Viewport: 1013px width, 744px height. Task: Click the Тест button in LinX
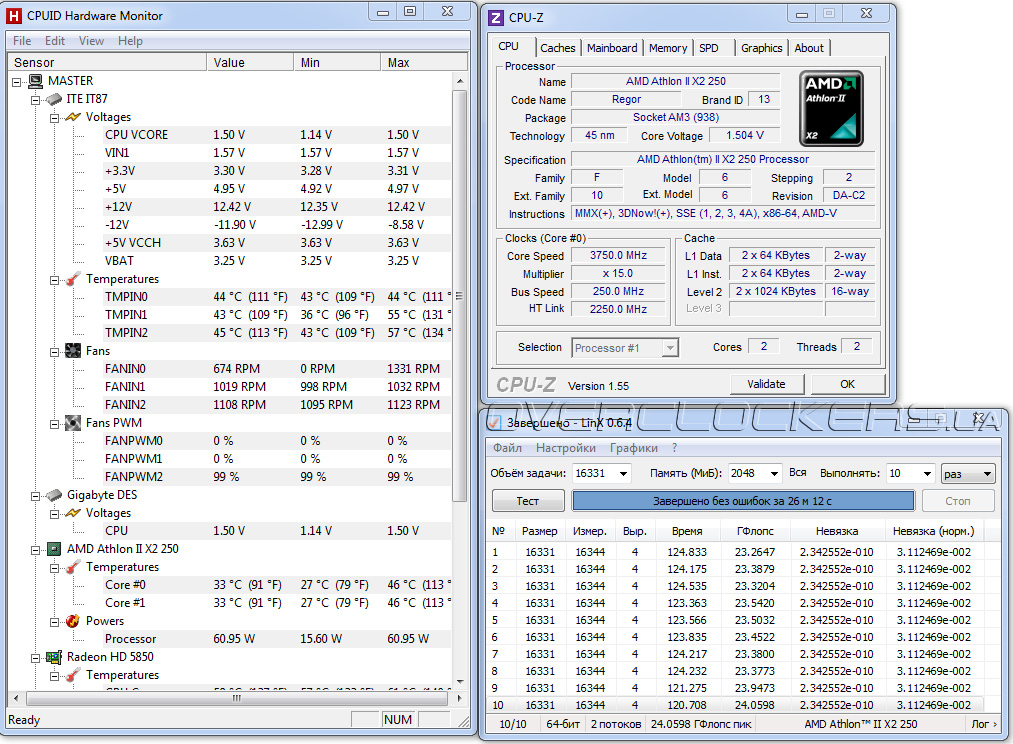coord(527,501)
